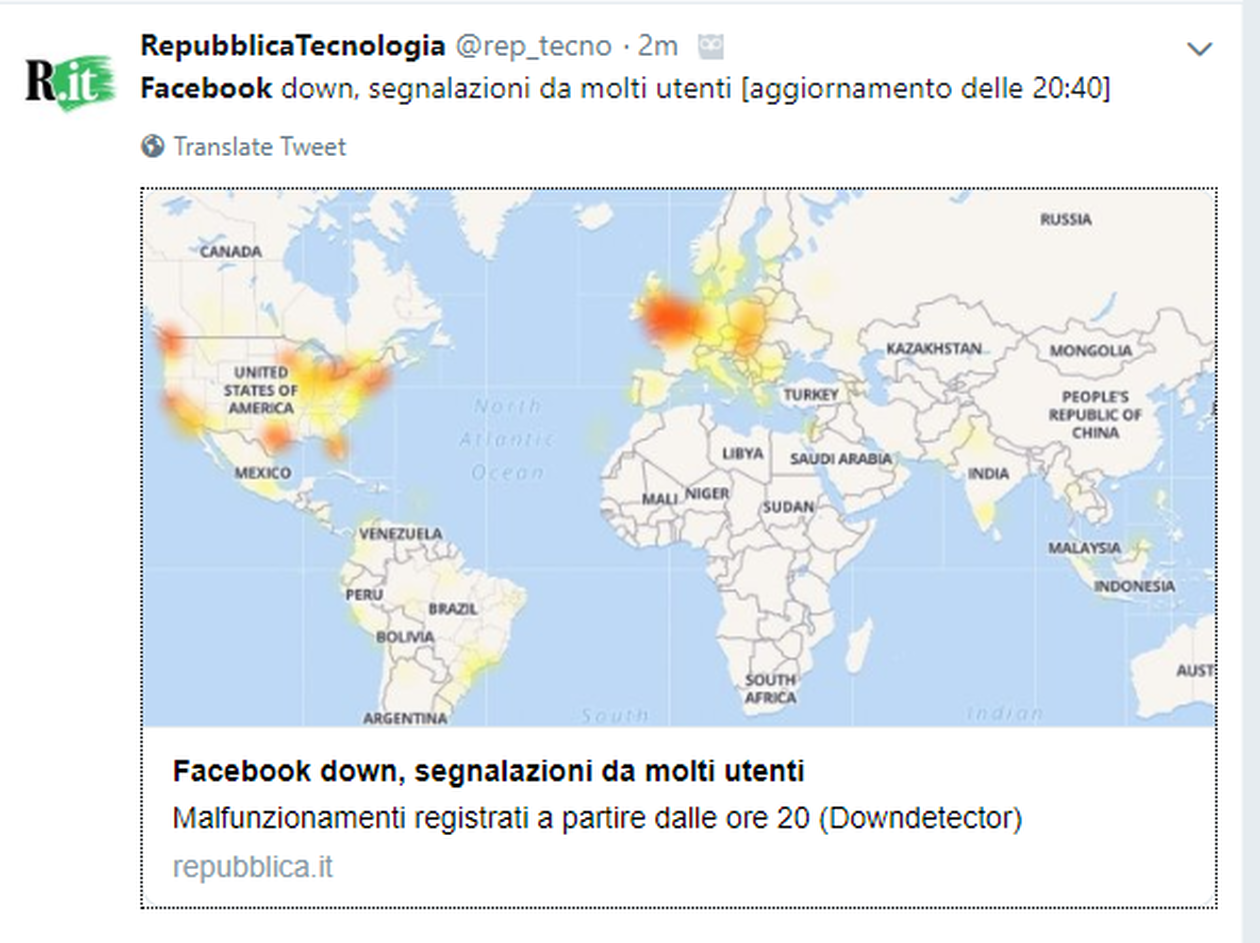Image resolution: width=1260 pixels, height=943 pixels.
Task: Click the United States of America map label
Action: point(261,390)
